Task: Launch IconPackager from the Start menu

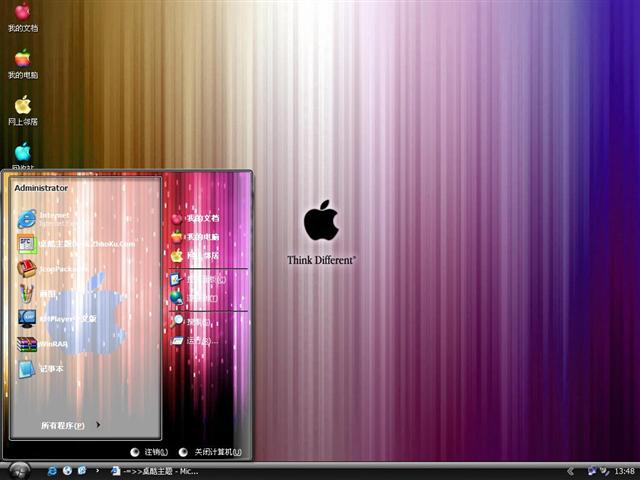Action: pyautogui.click(x=52, y=269)
